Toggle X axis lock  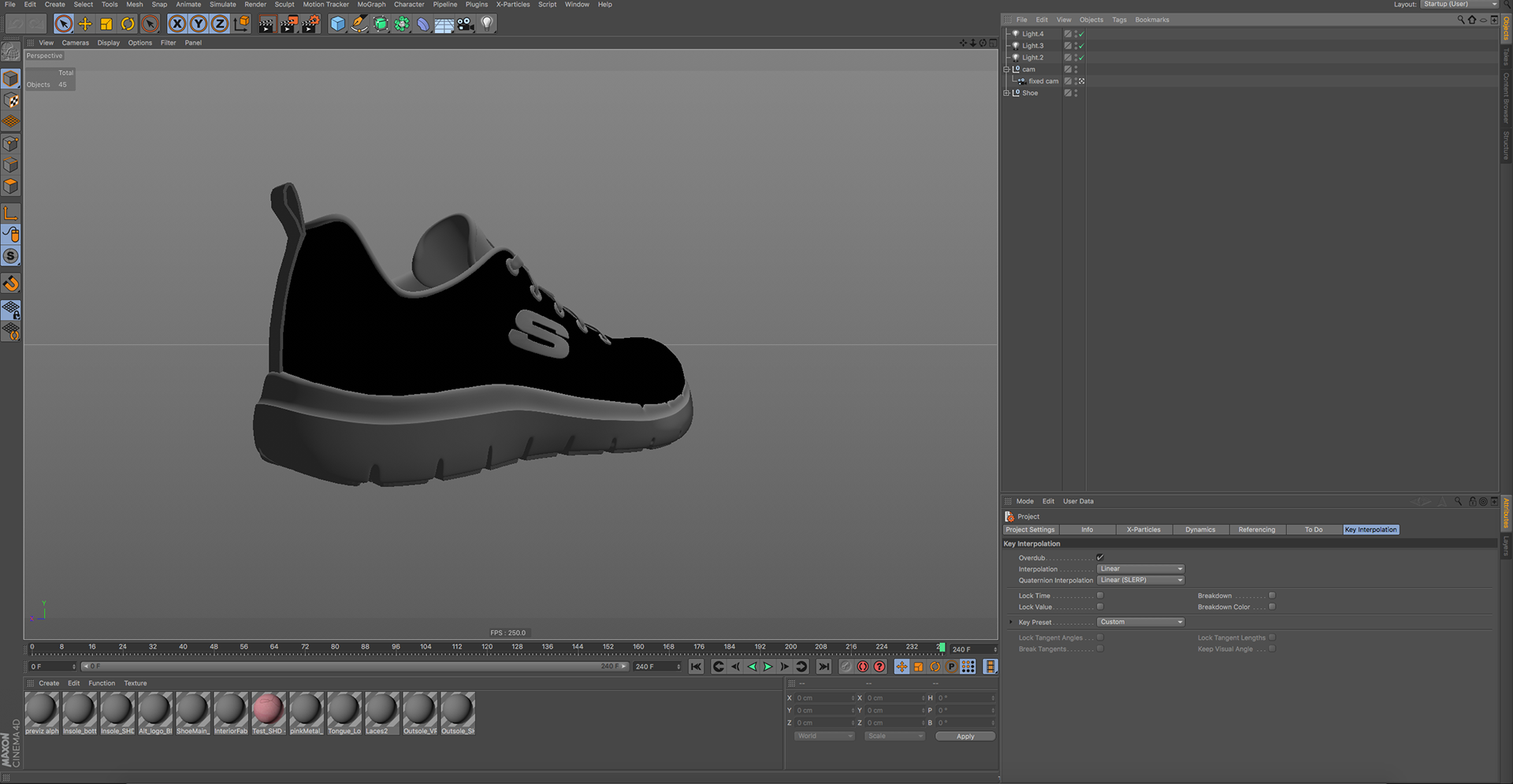coord(177,24)
